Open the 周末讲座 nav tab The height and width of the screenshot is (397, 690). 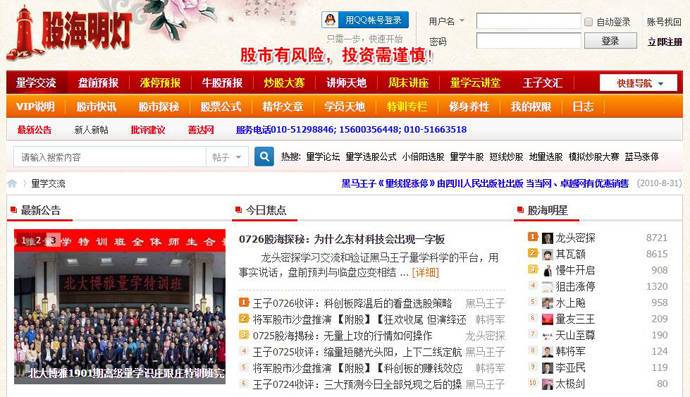tap(408, 82)
